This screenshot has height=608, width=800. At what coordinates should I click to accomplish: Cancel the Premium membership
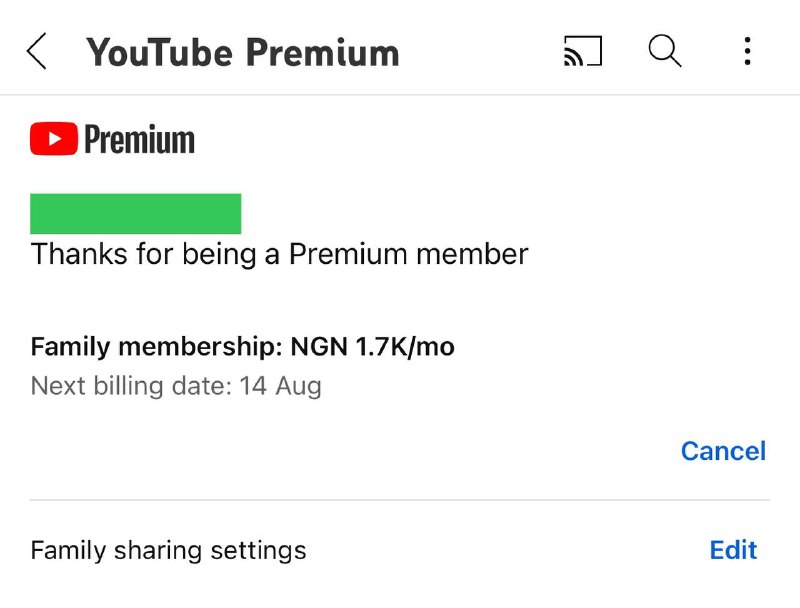pos(723,451)
